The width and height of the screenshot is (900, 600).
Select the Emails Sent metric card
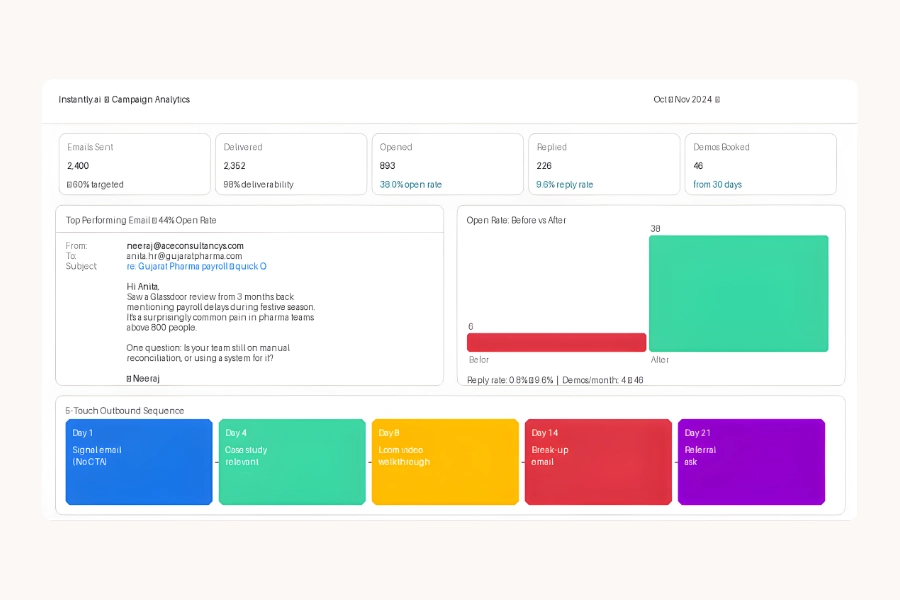[134, 164]
